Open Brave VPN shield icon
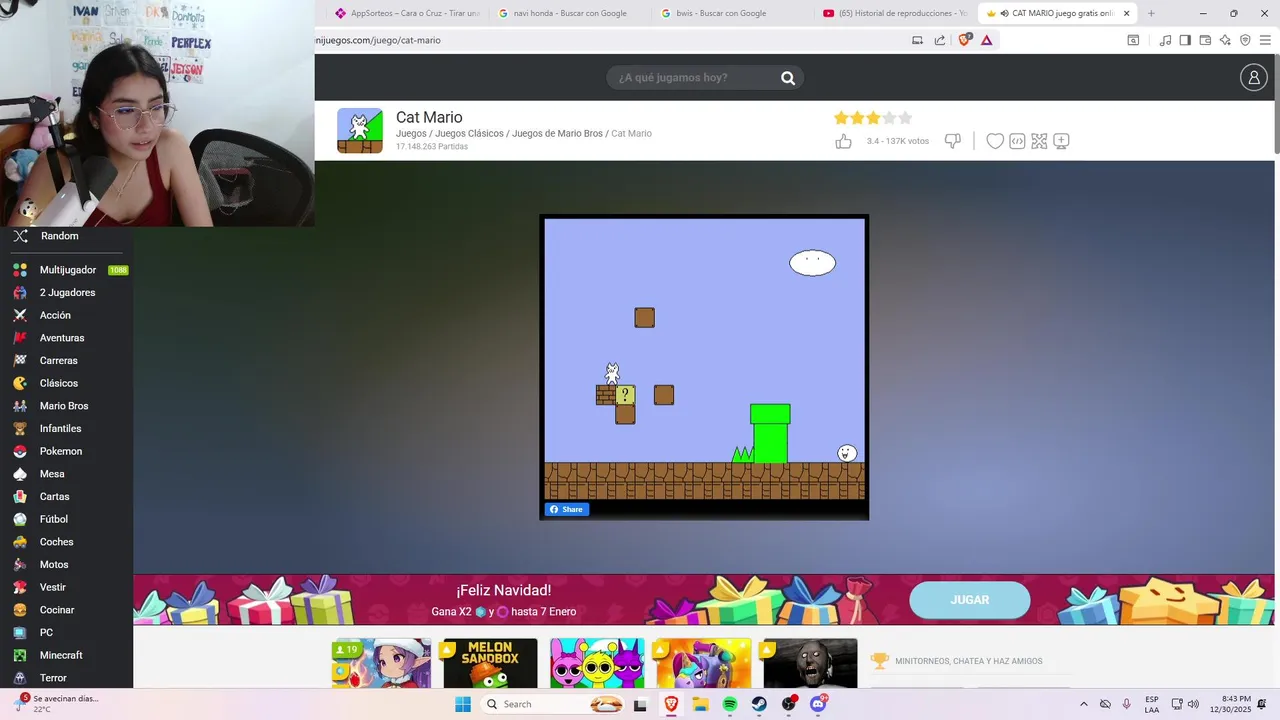This screenshot has width=1280, height=720. (1245, 40)
